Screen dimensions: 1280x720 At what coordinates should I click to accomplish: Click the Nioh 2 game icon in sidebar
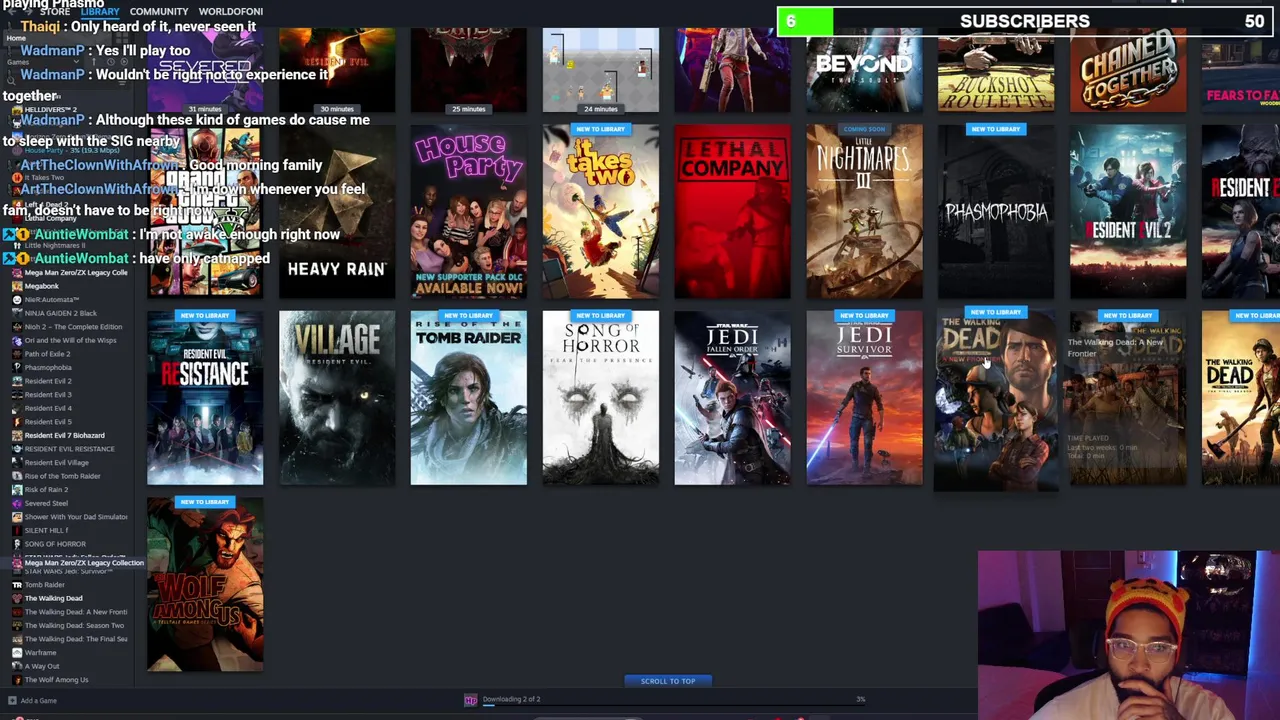pos(17,327)
